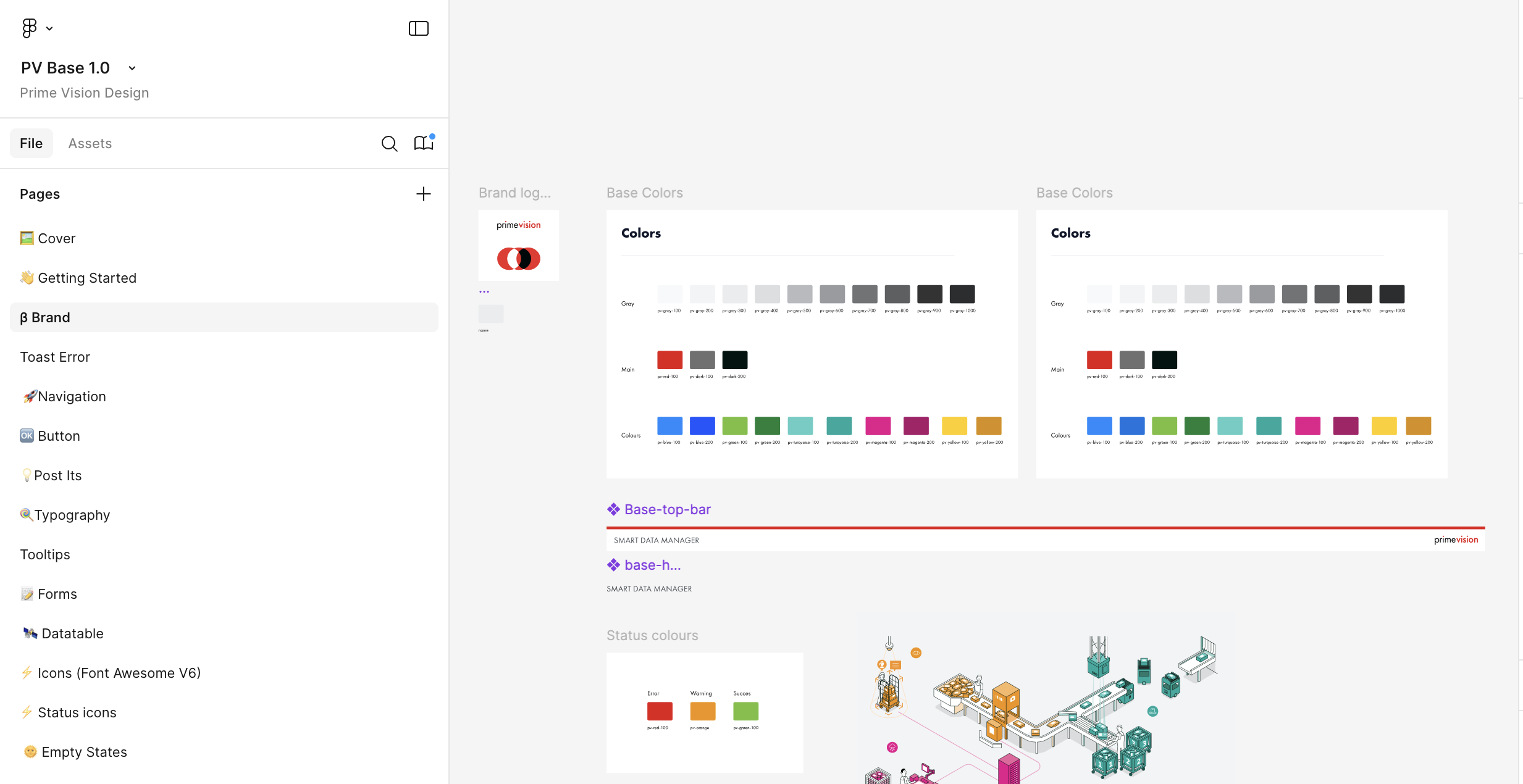The image size is (1523, 784).
Task: Select the Getting Started page
Action: [87, 278]
